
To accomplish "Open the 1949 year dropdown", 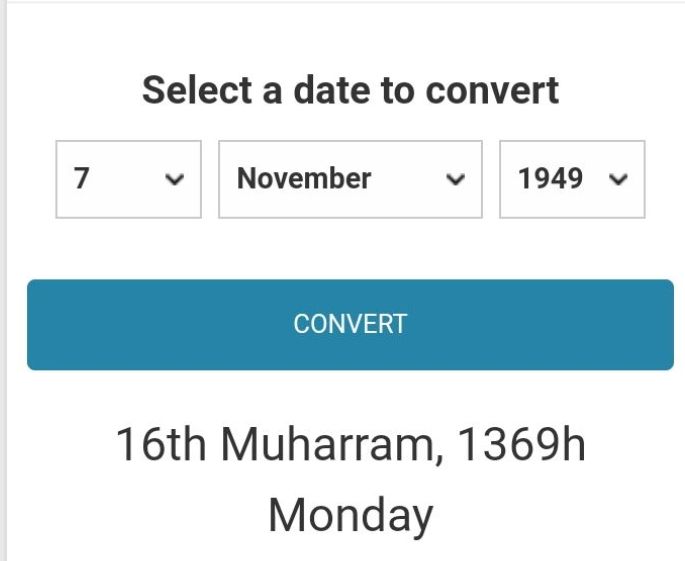I will point(572,179).
